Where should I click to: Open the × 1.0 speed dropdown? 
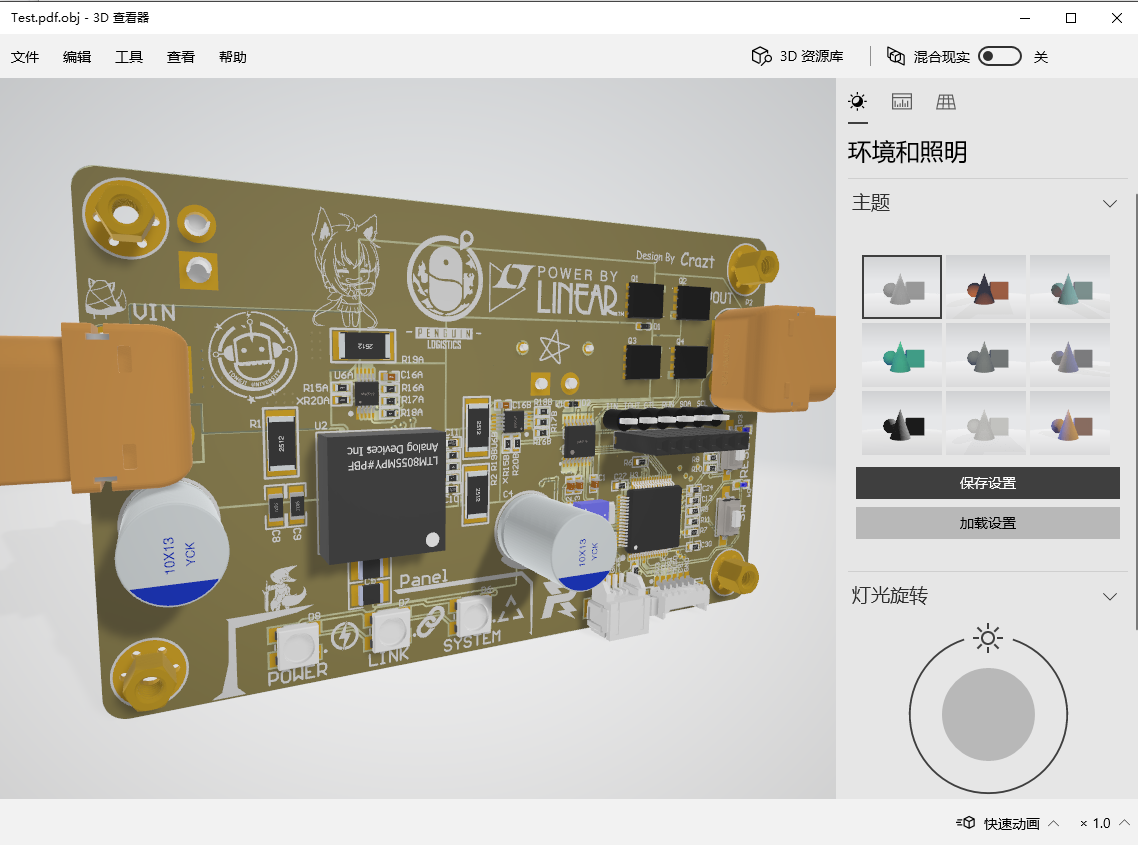point(1105,823)
